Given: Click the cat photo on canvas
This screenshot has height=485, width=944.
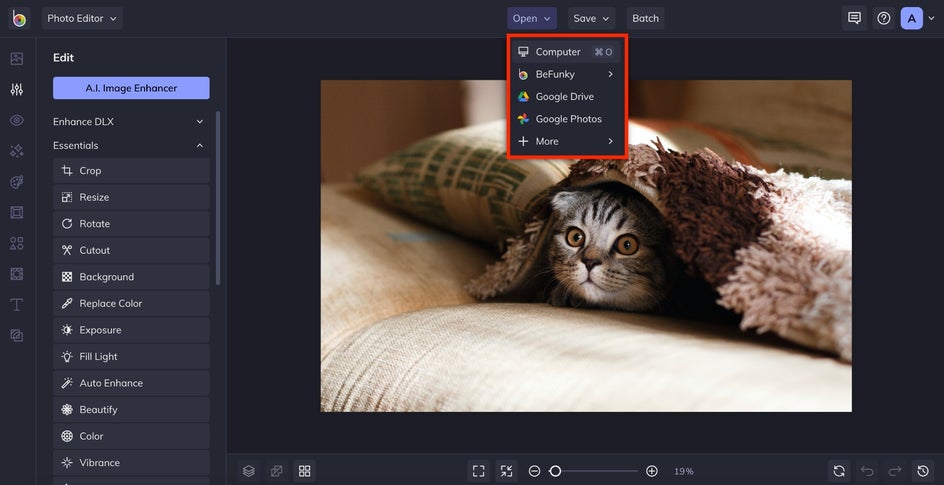Looking at the screenshot, I should click(x=586, y=246).
